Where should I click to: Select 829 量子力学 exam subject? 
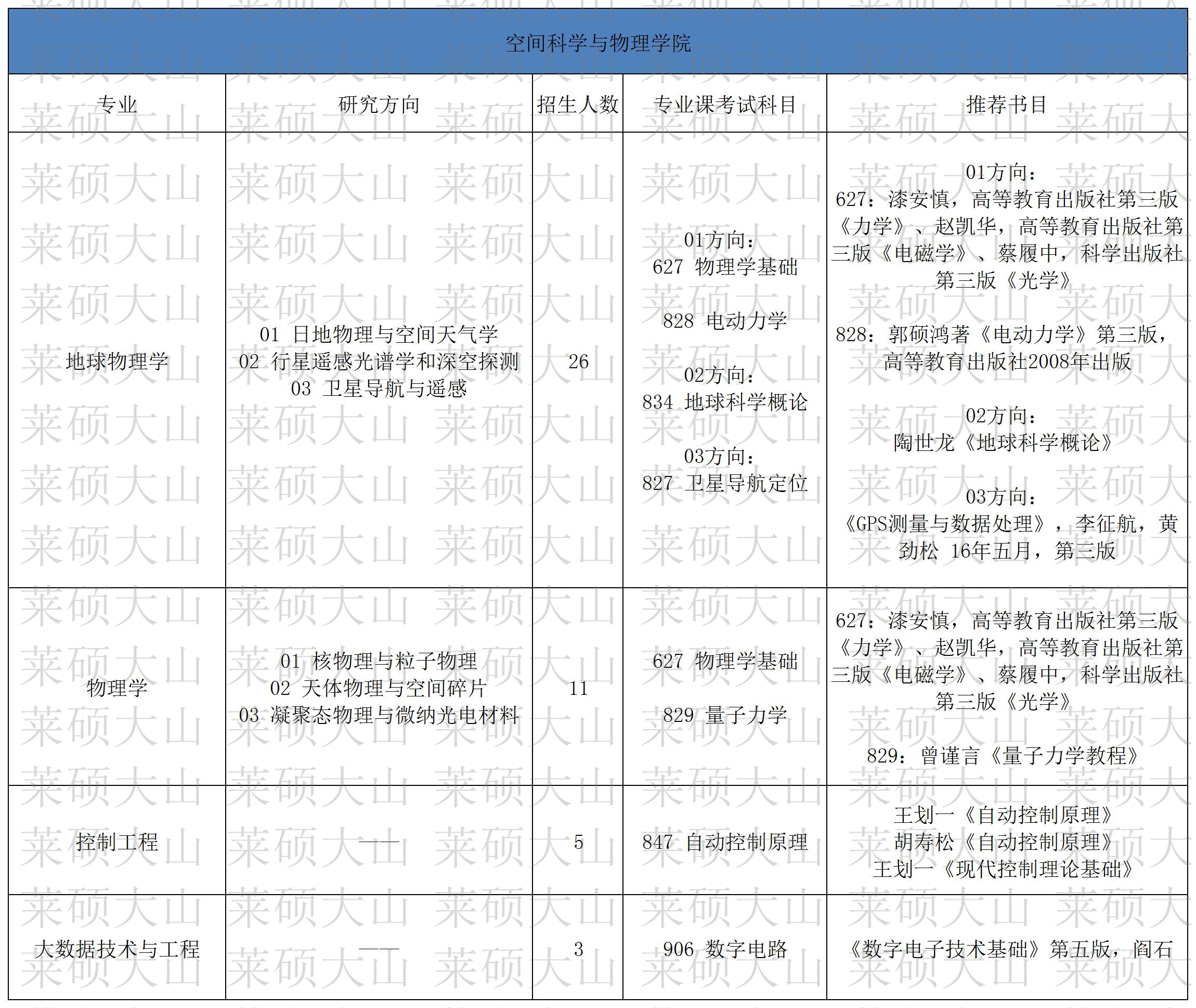724,715
